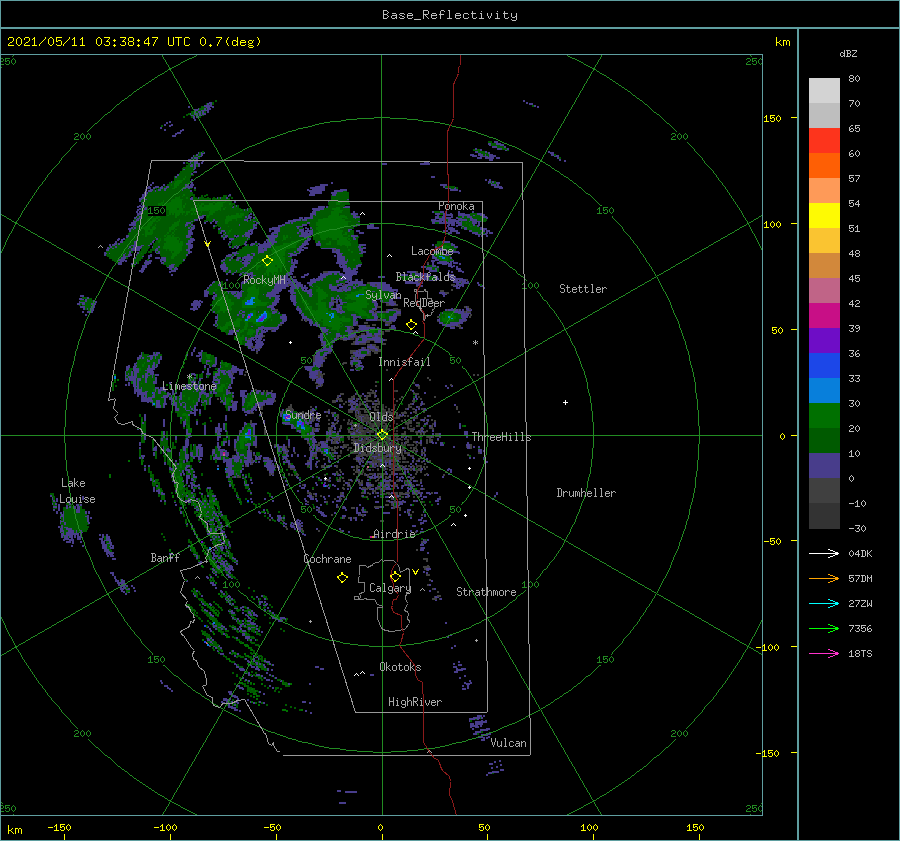Pick the slate blue 0-10 dBZ swatch
The width and height of the screenshot is (900, 841).
824,466
